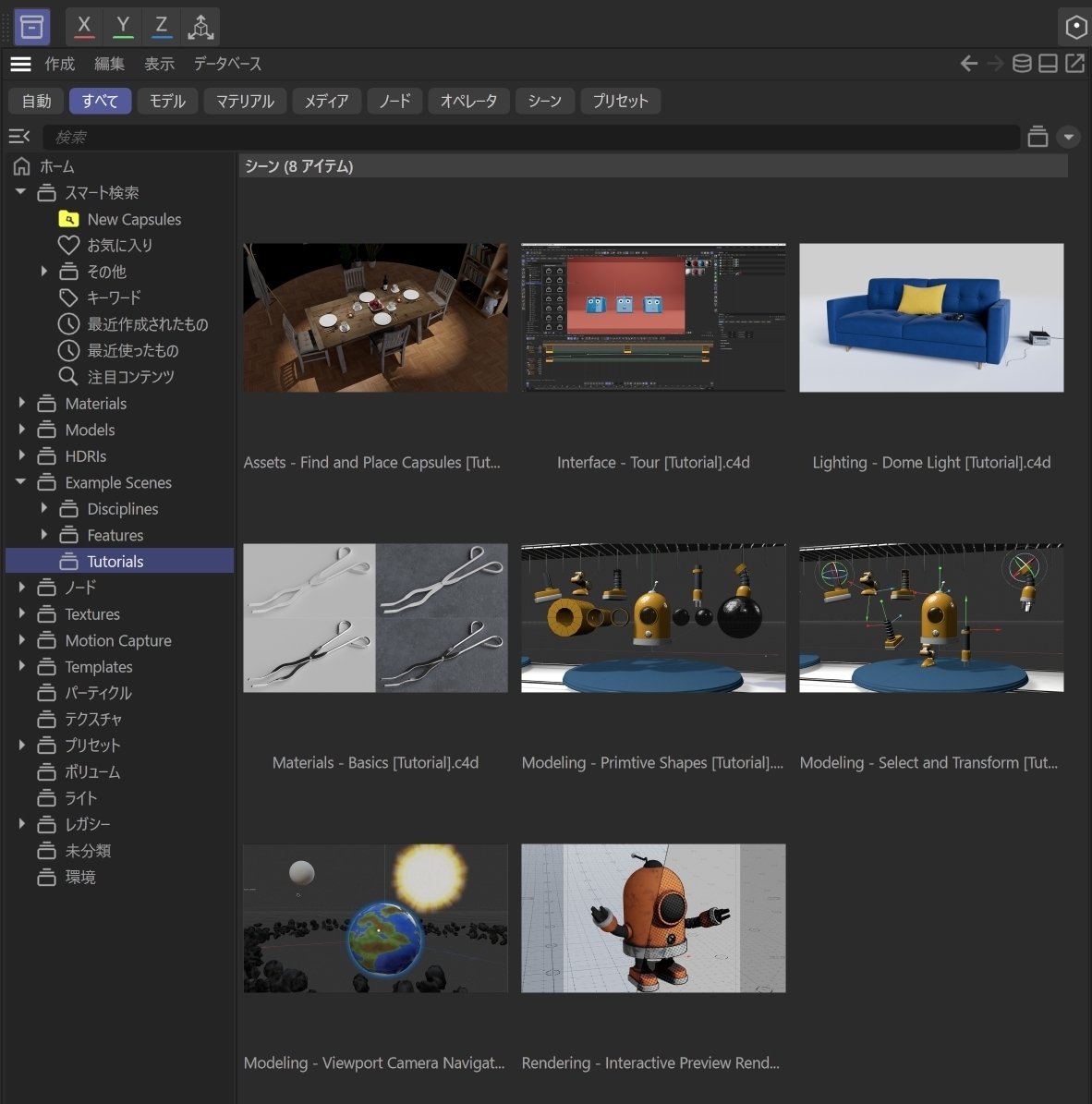Expand the レガシー category

pos(21,824)
